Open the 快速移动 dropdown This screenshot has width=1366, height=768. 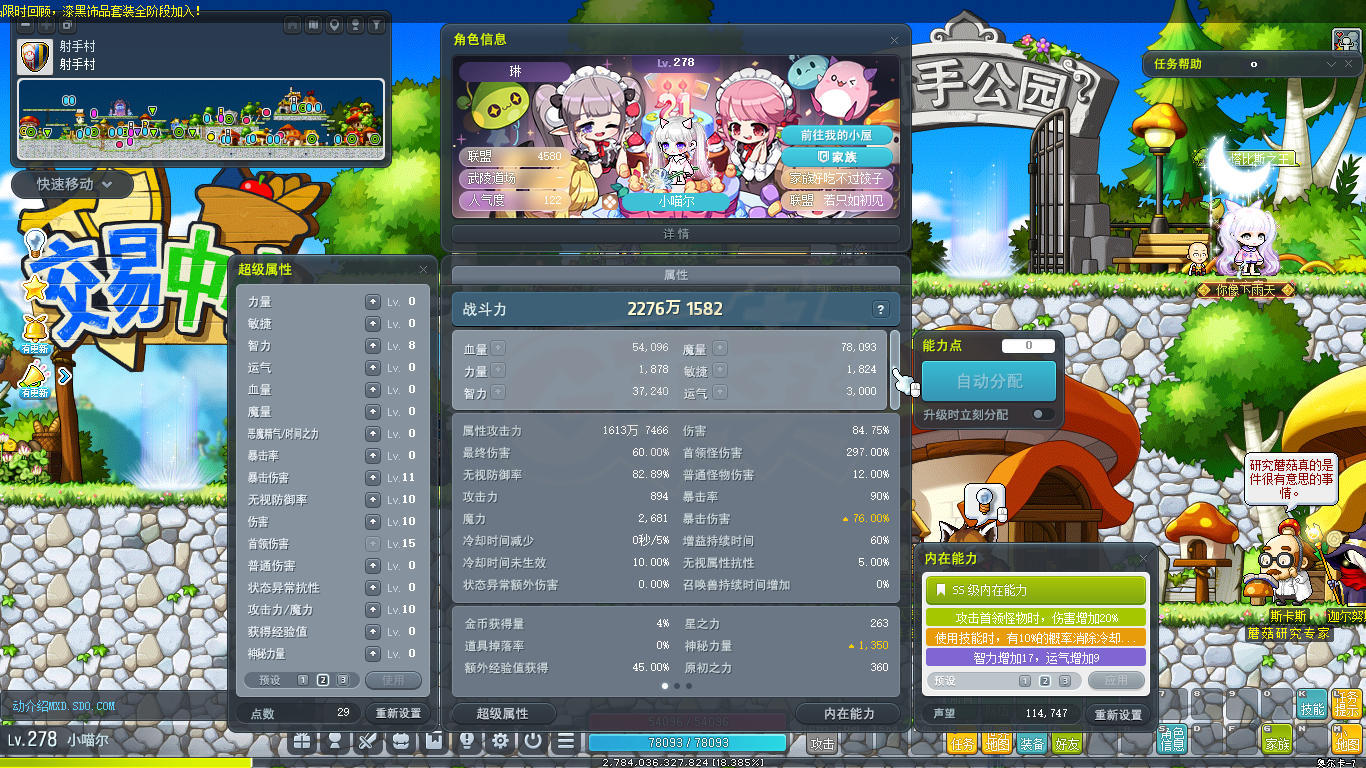(72, 184)
